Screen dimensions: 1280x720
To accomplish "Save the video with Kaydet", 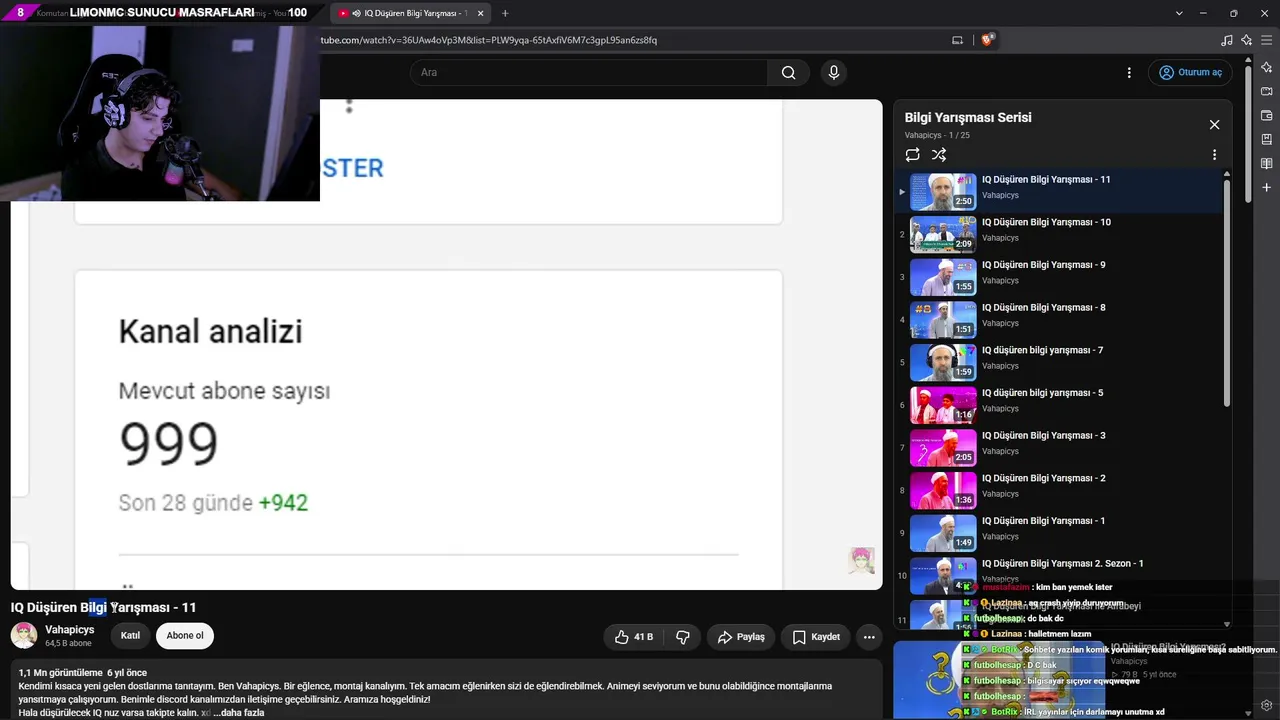I will [x=815, y=637].
